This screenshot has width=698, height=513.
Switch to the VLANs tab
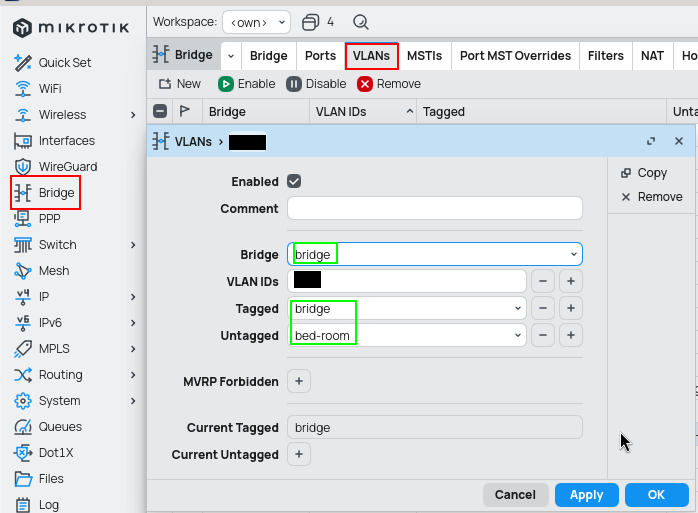pos(371,56)
